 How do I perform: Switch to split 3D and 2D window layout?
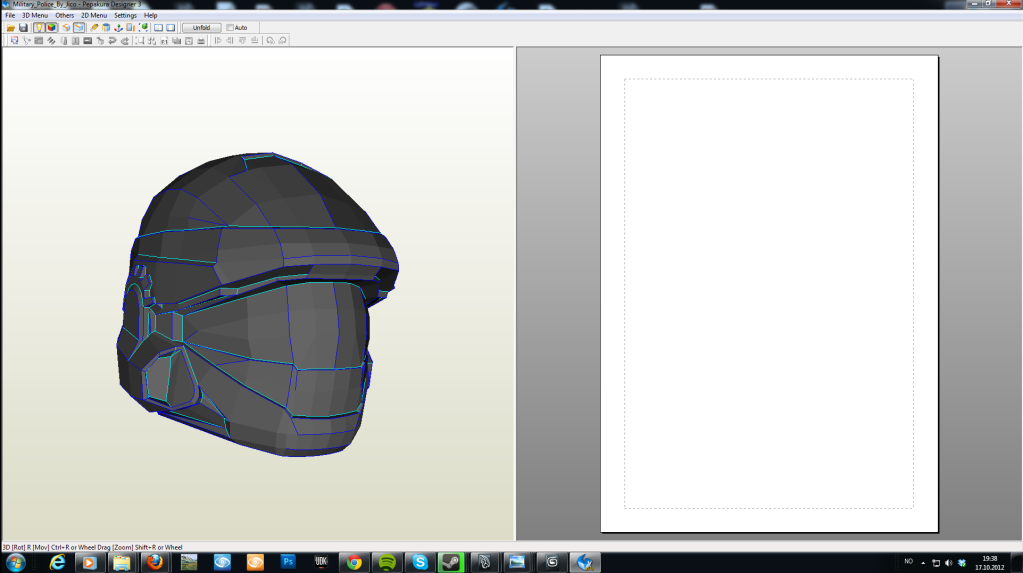(x=158, y=27)
